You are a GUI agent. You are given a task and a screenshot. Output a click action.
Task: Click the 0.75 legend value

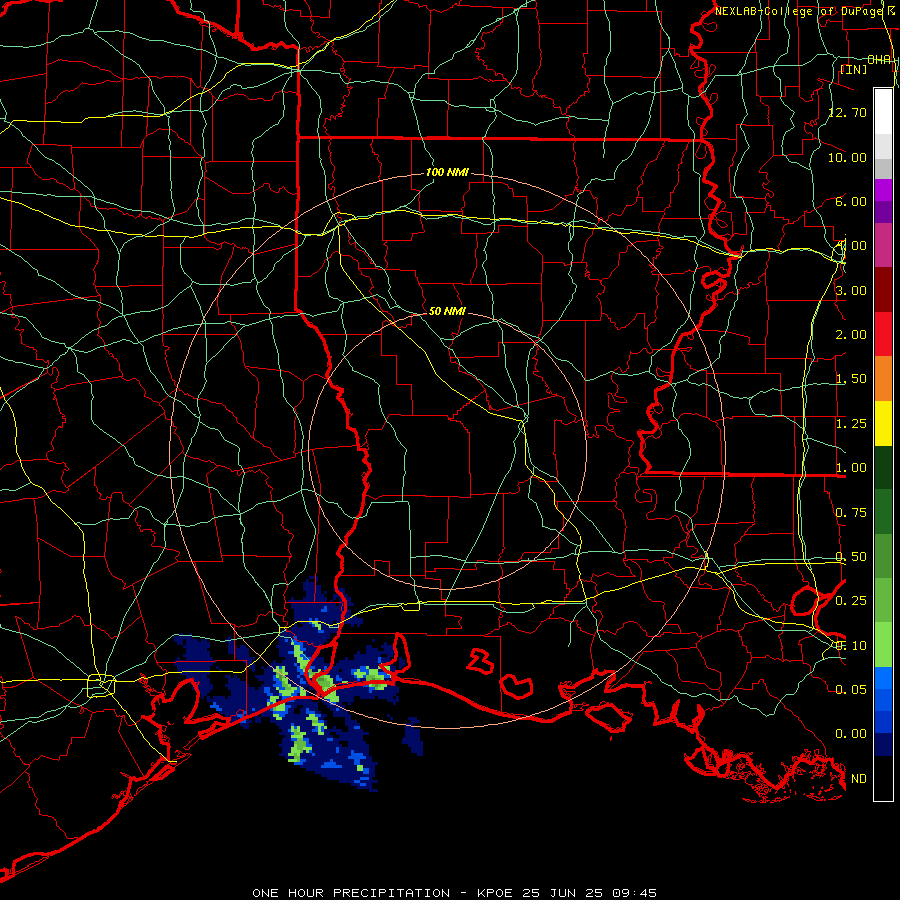pyautogui.click(x=851, y=513)
